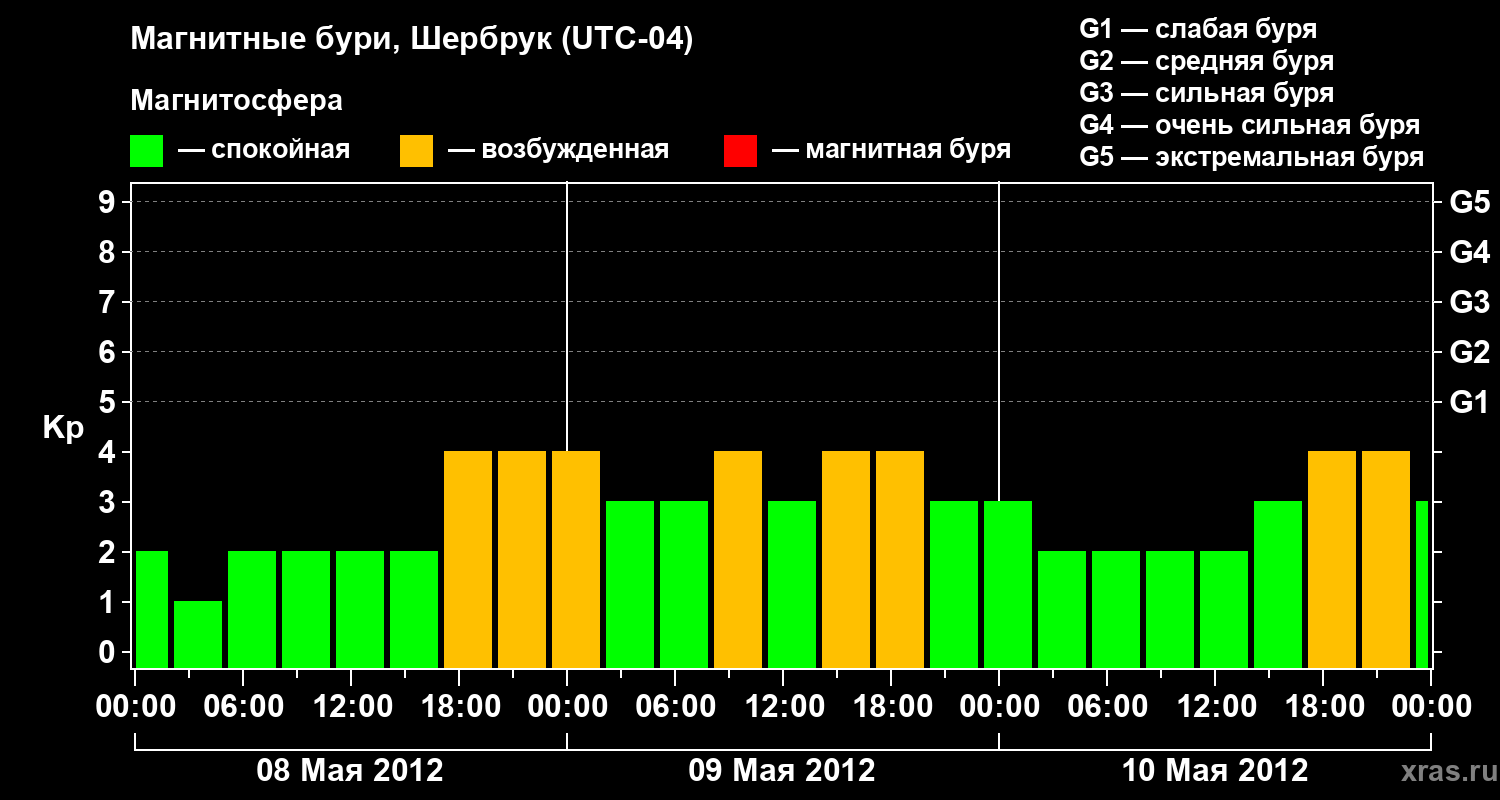
Task: Click the '06:00' time label for 09 Мая
Action: (x=675, y=706)
